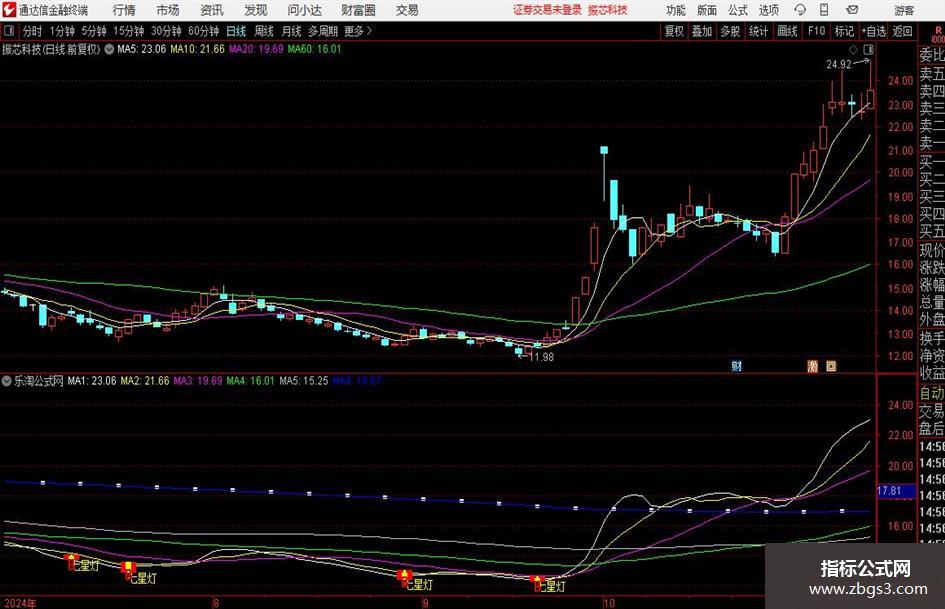
Task: Open the 资讯 menu
Action: (212, 10)
